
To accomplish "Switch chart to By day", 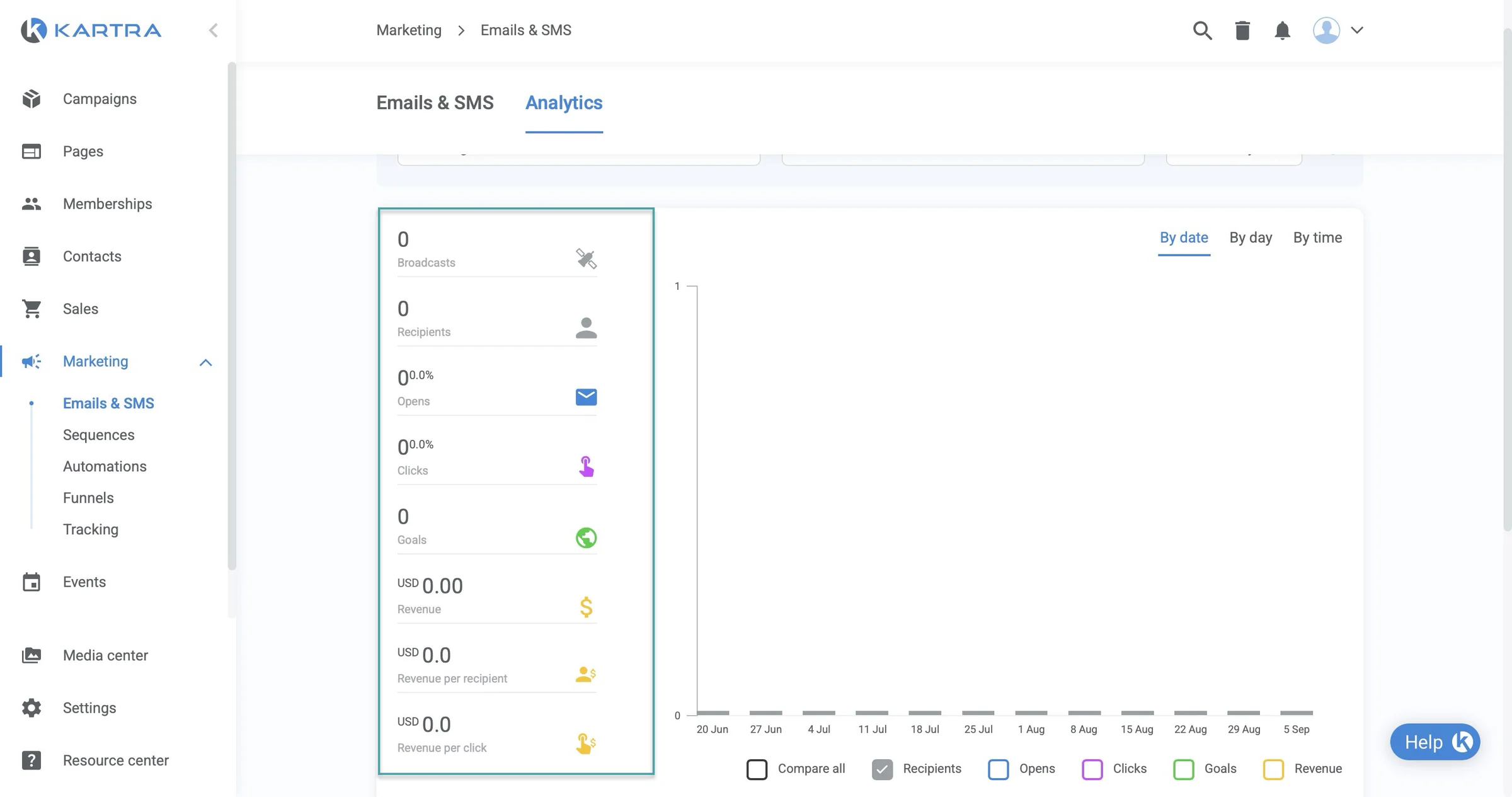I will click(x=1251, y=238).
